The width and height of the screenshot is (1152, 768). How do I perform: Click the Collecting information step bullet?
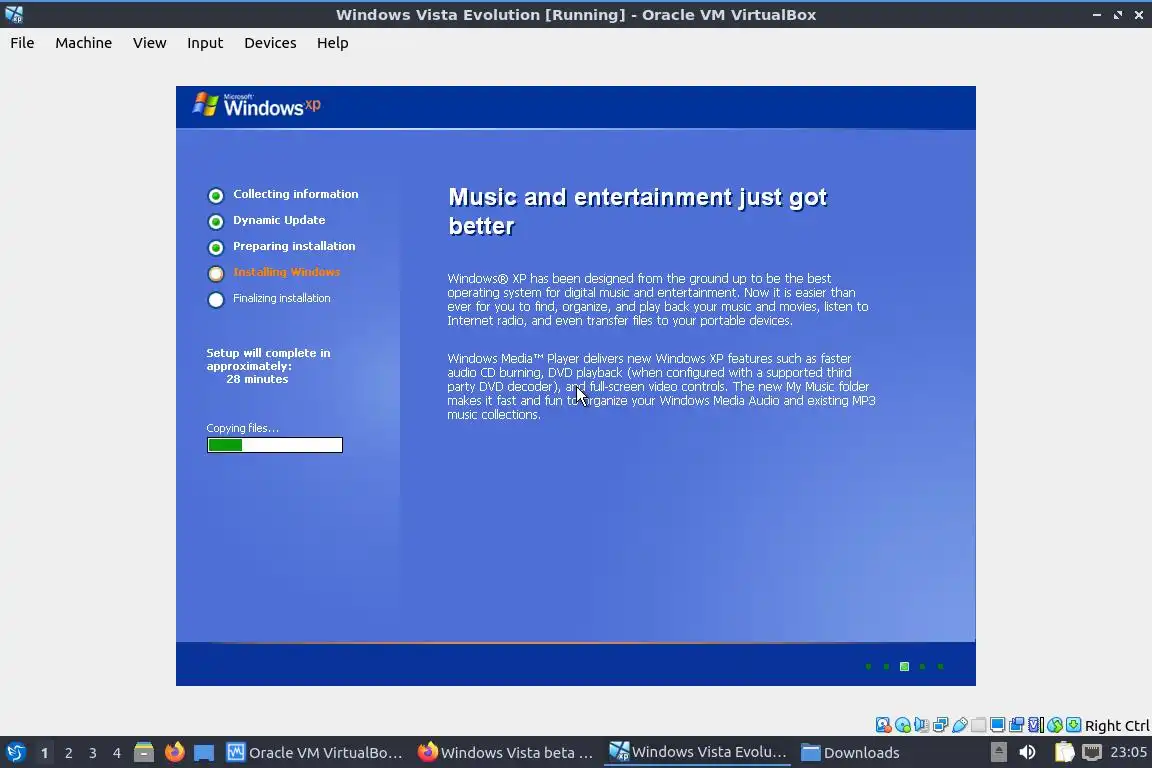[215, 195]
